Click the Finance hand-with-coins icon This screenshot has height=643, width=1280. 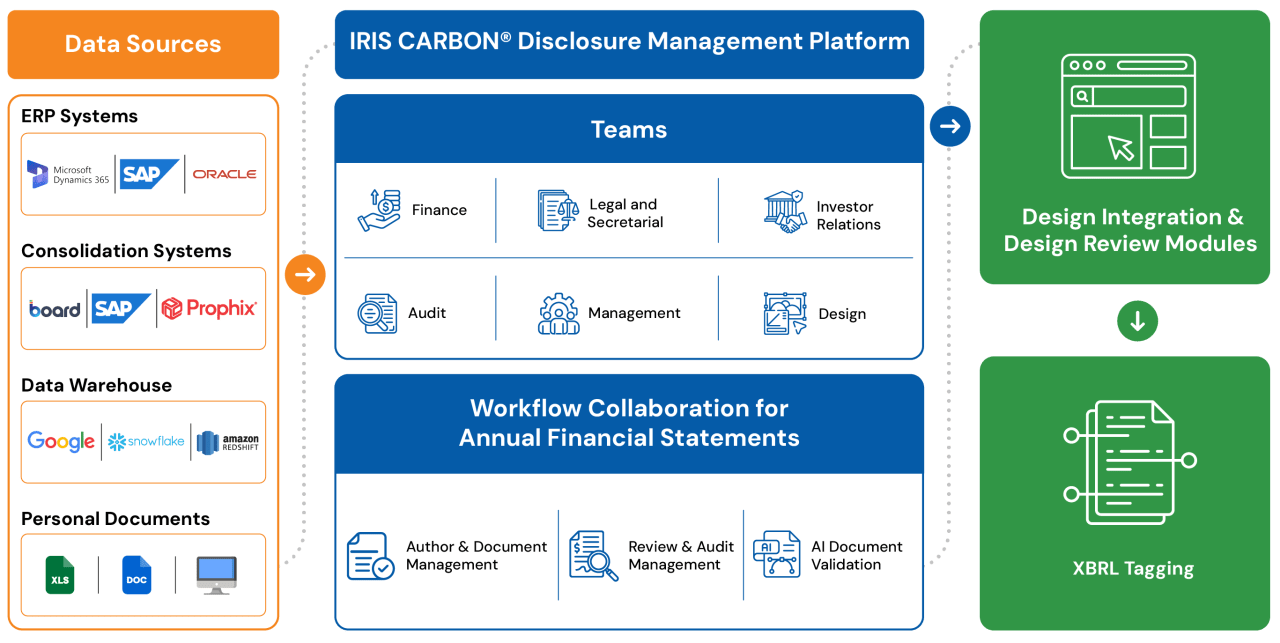[379, 210]
